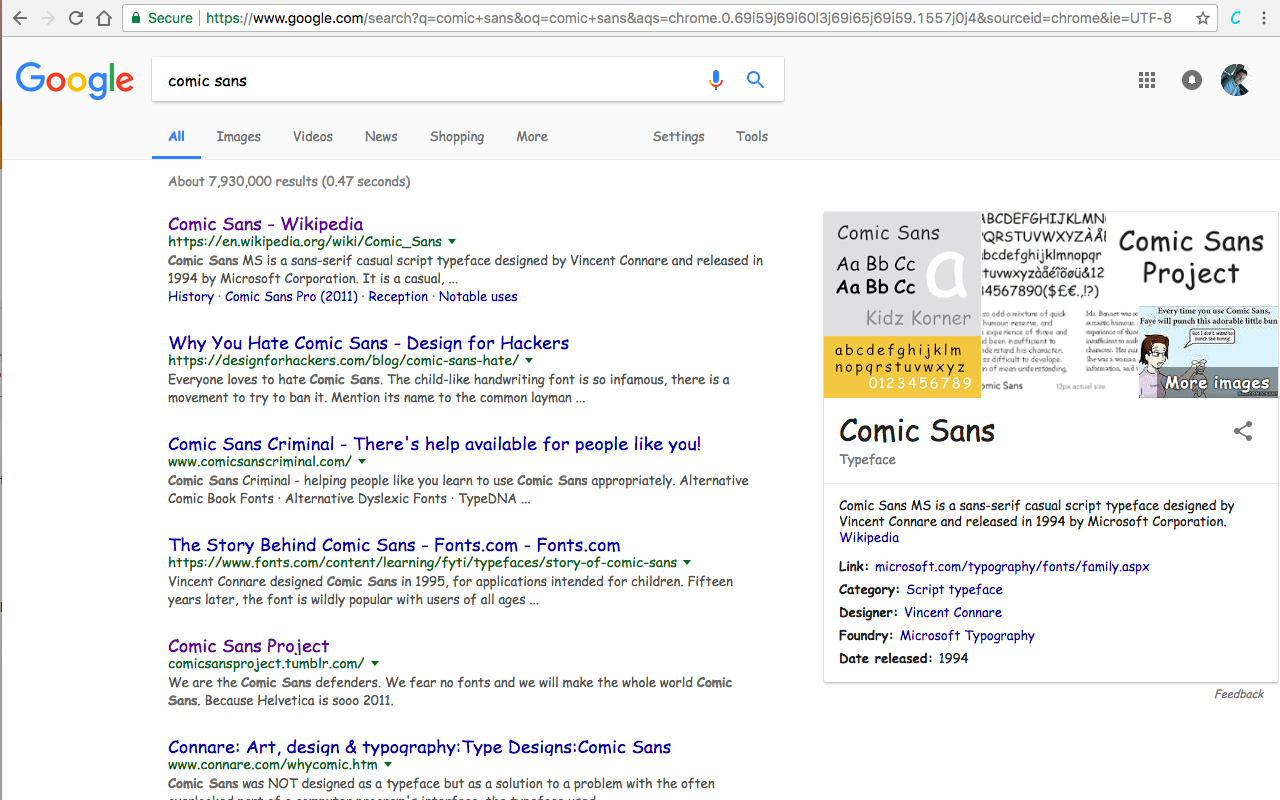Click the Script typeface category link
1280x800 pixels.
(x=955, y=590)
